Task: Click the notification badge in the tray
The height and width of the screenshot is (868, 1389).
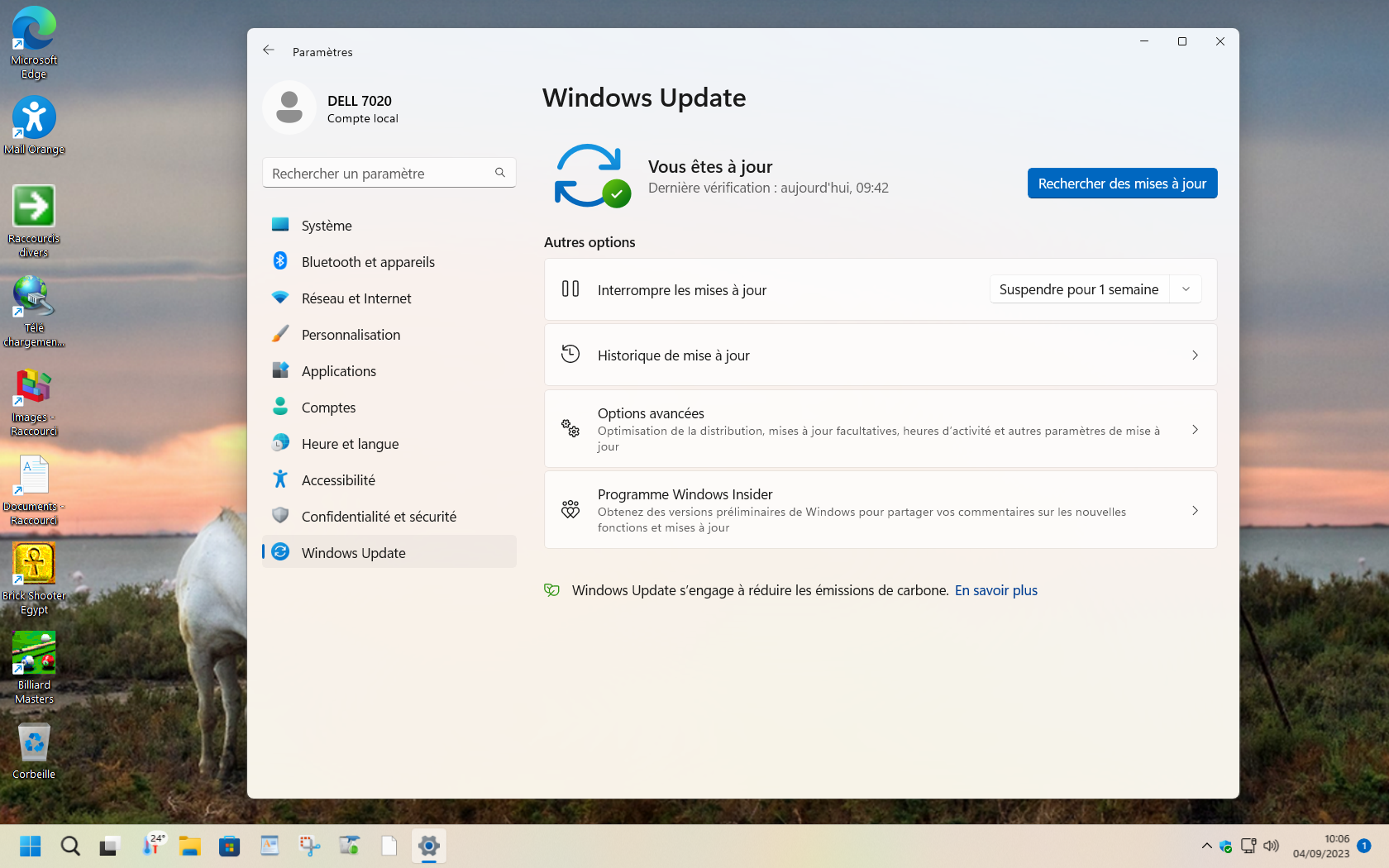Action: [1364, 846]
